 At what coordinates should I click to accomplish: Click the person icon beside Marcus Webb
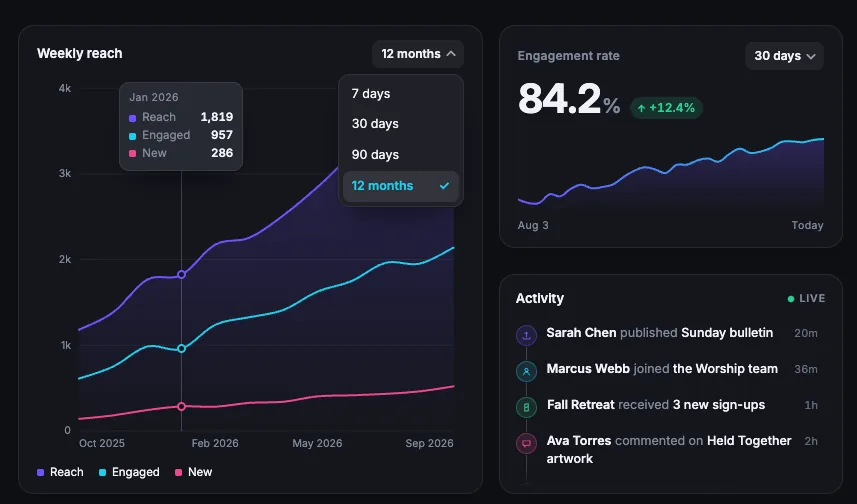(526, 371)
